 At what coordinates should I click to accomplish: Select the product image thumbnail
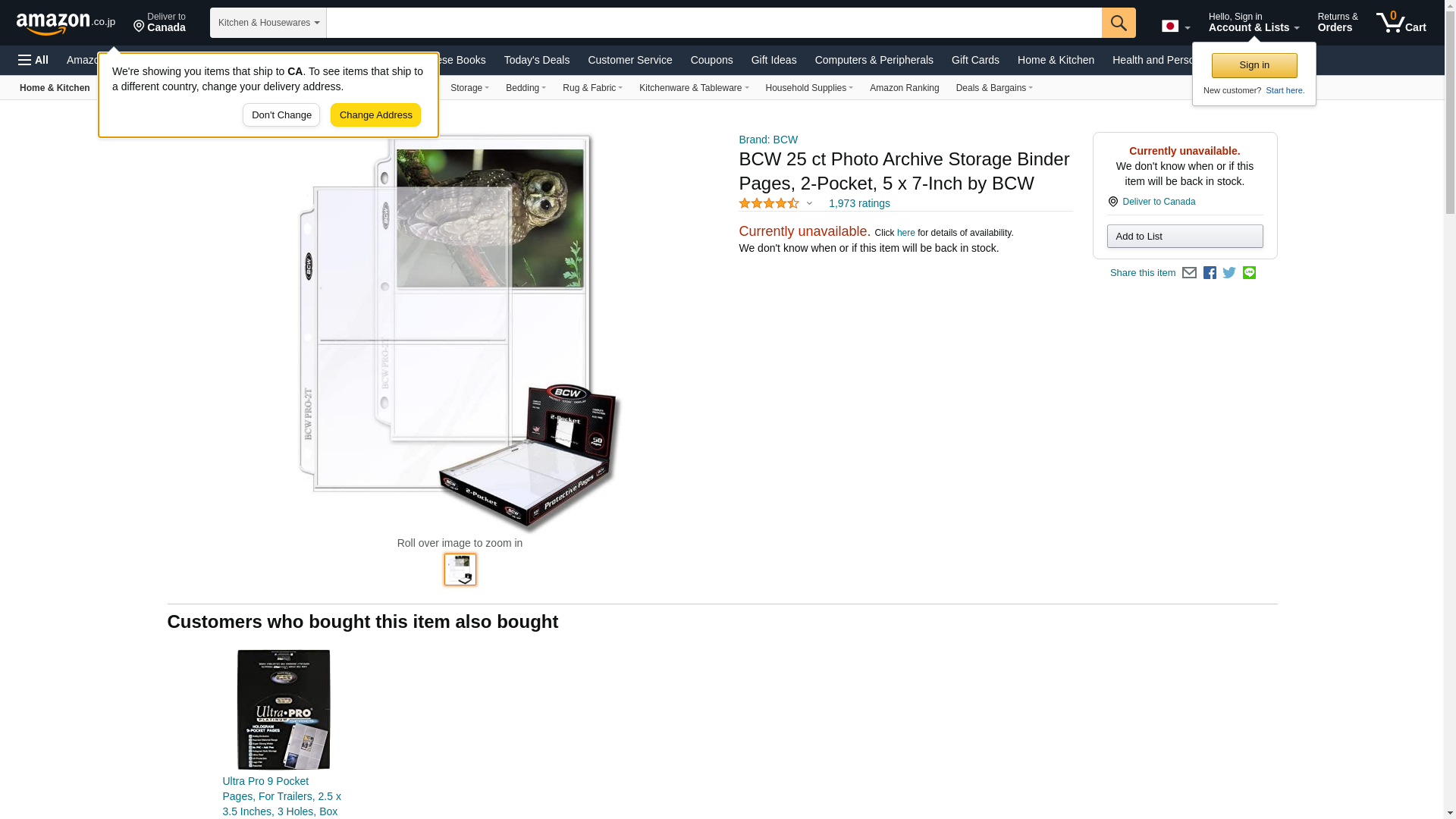click(460, 570)
